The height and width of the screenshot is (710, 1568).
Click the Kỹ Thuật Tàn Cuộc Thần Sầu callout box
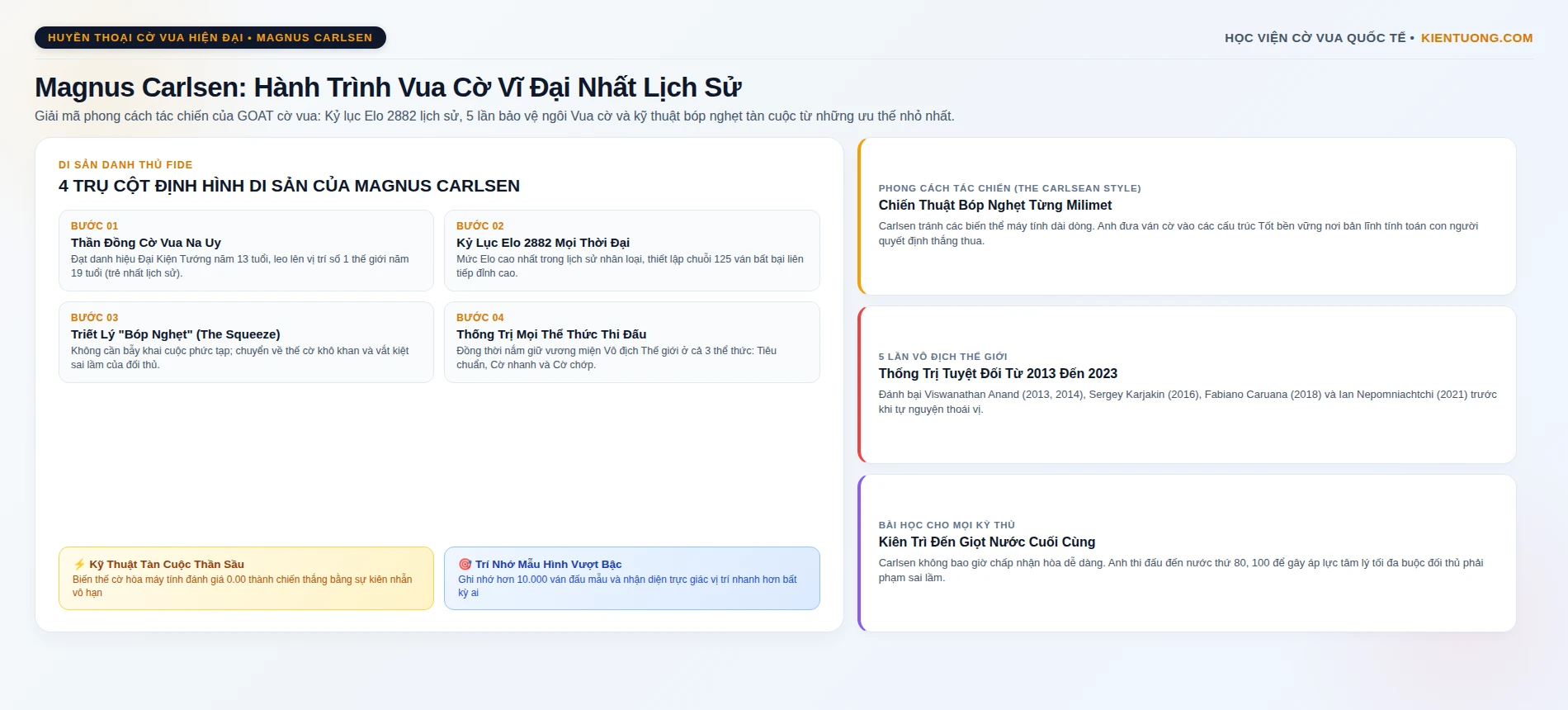click(x=246, y=578)
